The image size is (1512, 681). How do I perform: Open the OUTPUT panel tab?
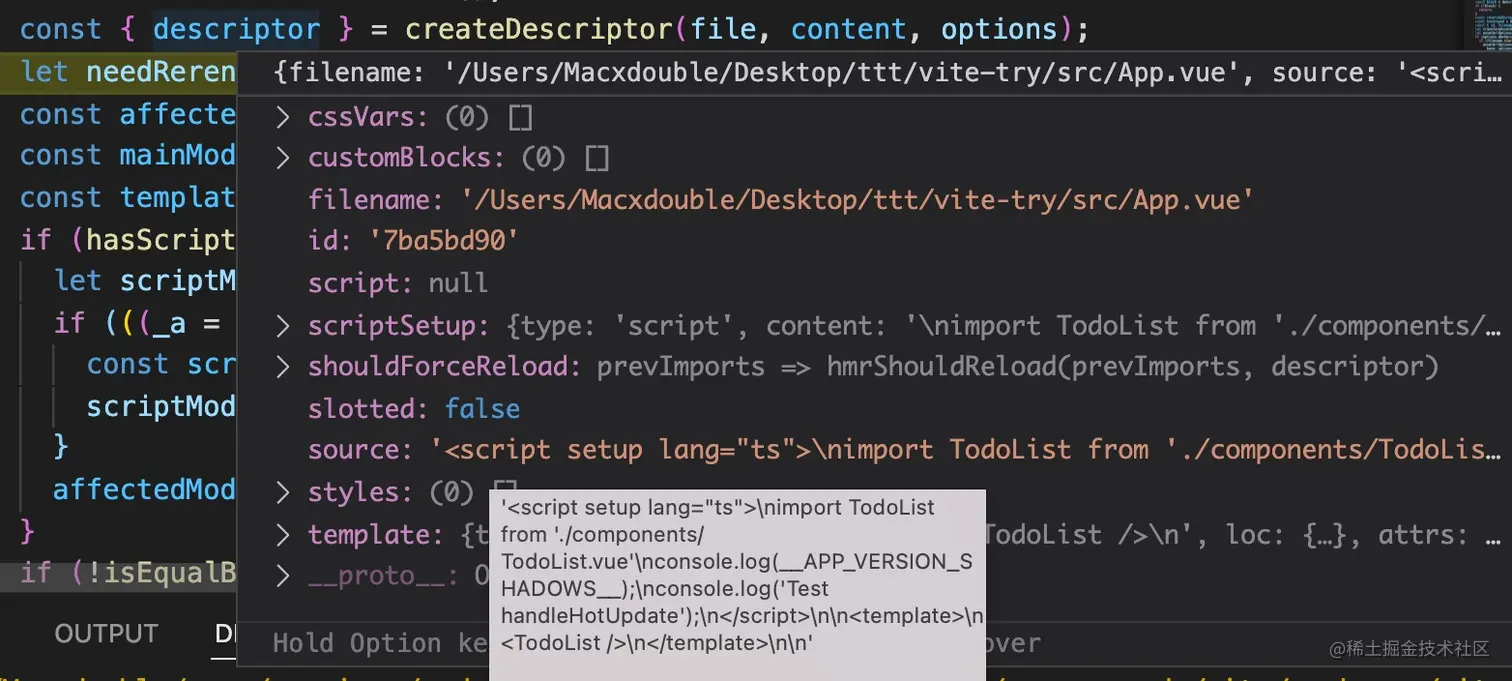(106, 634)
